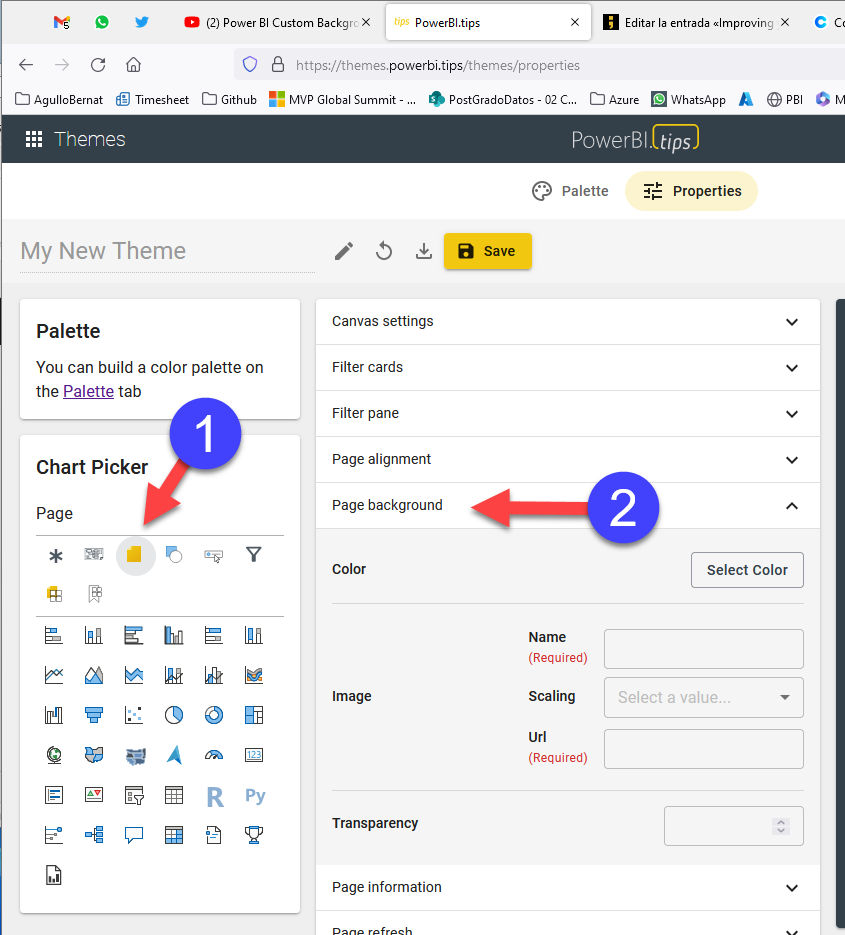Pick the Python visual icon
The height and width of the screenshot is (935, 845).
(255, 795)
